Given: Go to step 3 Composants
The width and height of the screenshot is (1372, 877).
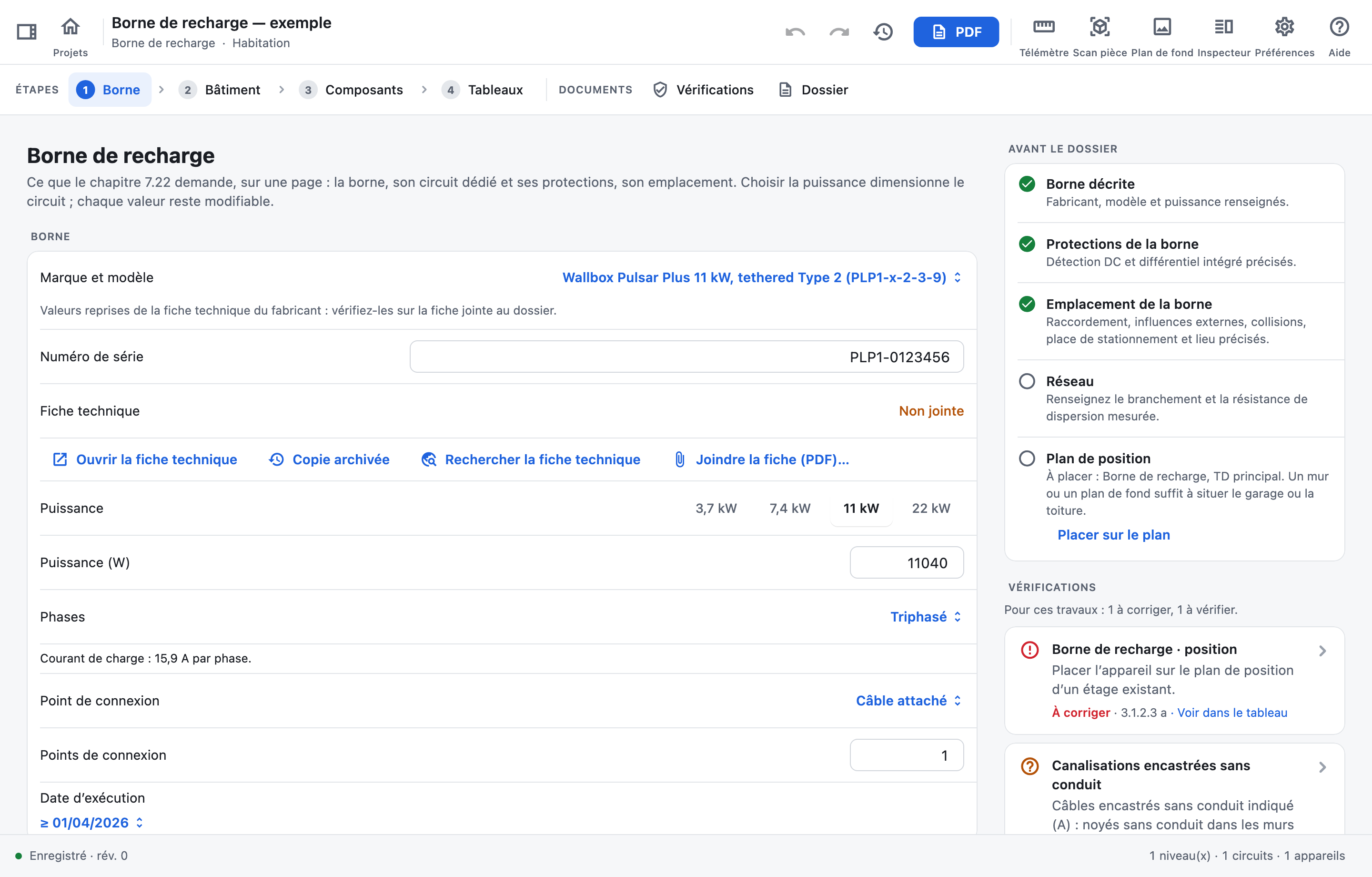Looking at the screenshot, I should [x=351, y=90].
